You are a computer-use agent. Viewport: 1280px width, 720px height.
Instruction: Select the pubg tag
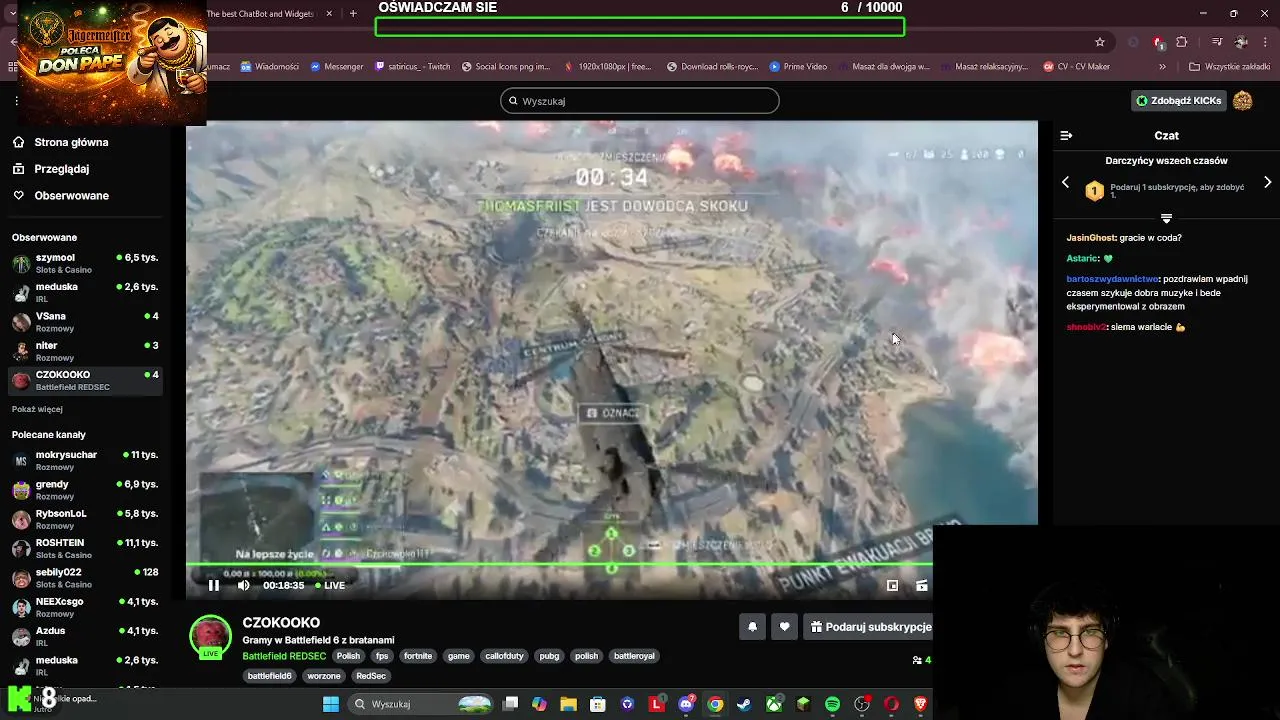click(x=549, y=656)
